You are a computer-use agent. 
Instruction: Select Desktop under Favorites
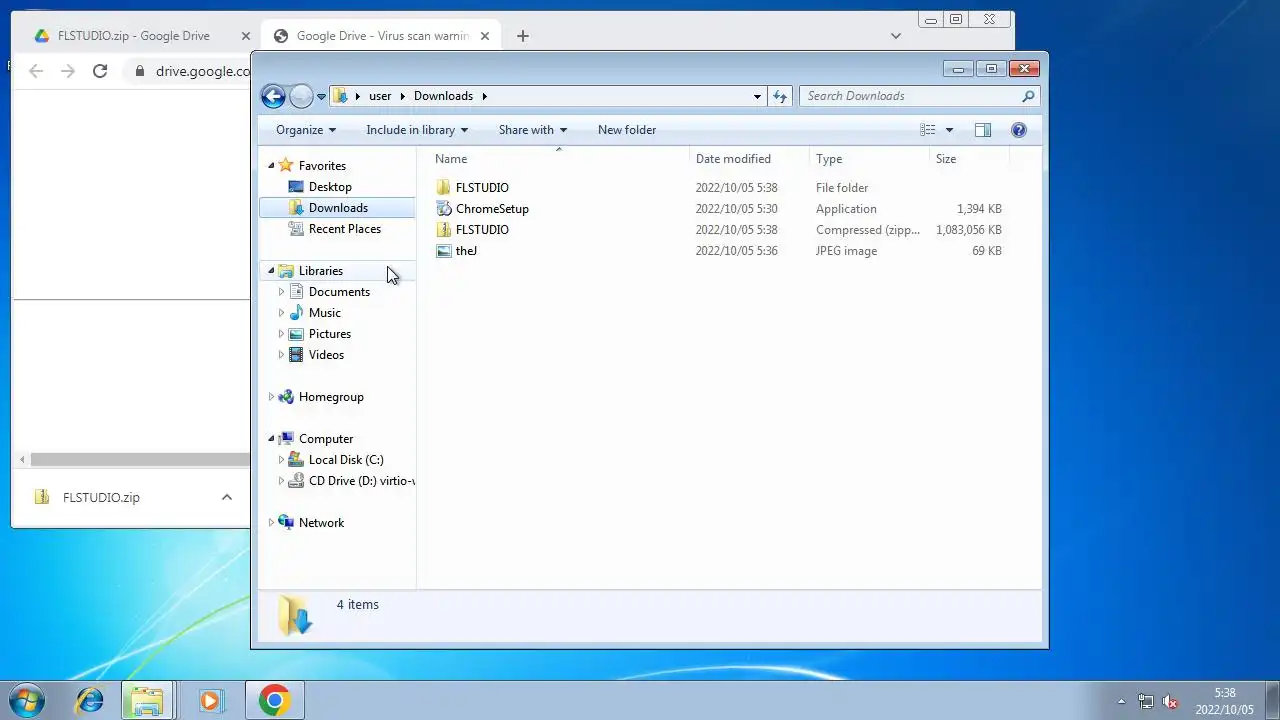tap(330, 187)
